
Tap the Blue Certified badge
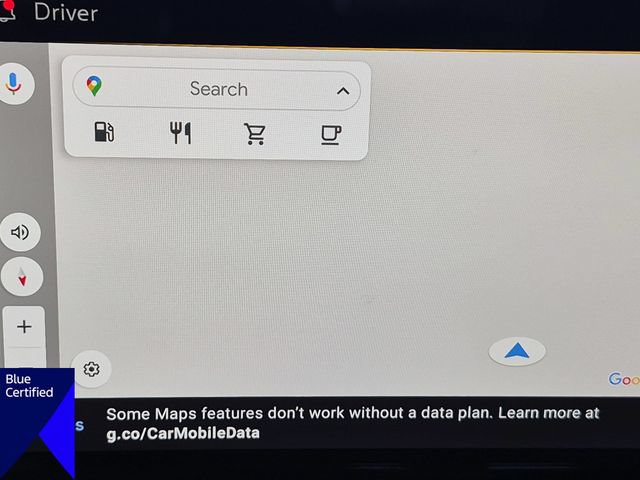37,424
